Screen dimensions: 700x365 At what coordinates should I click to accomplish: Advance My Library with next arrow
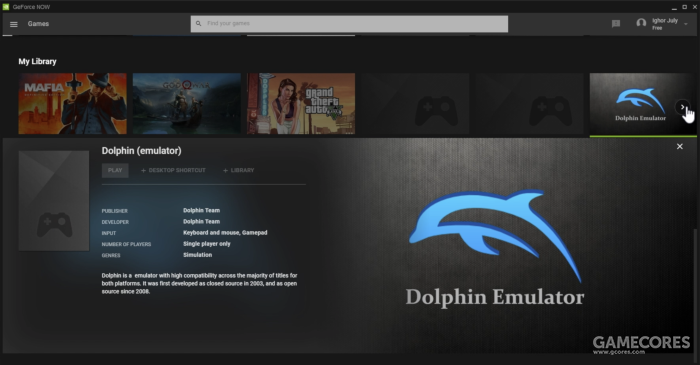click(682, 107)
